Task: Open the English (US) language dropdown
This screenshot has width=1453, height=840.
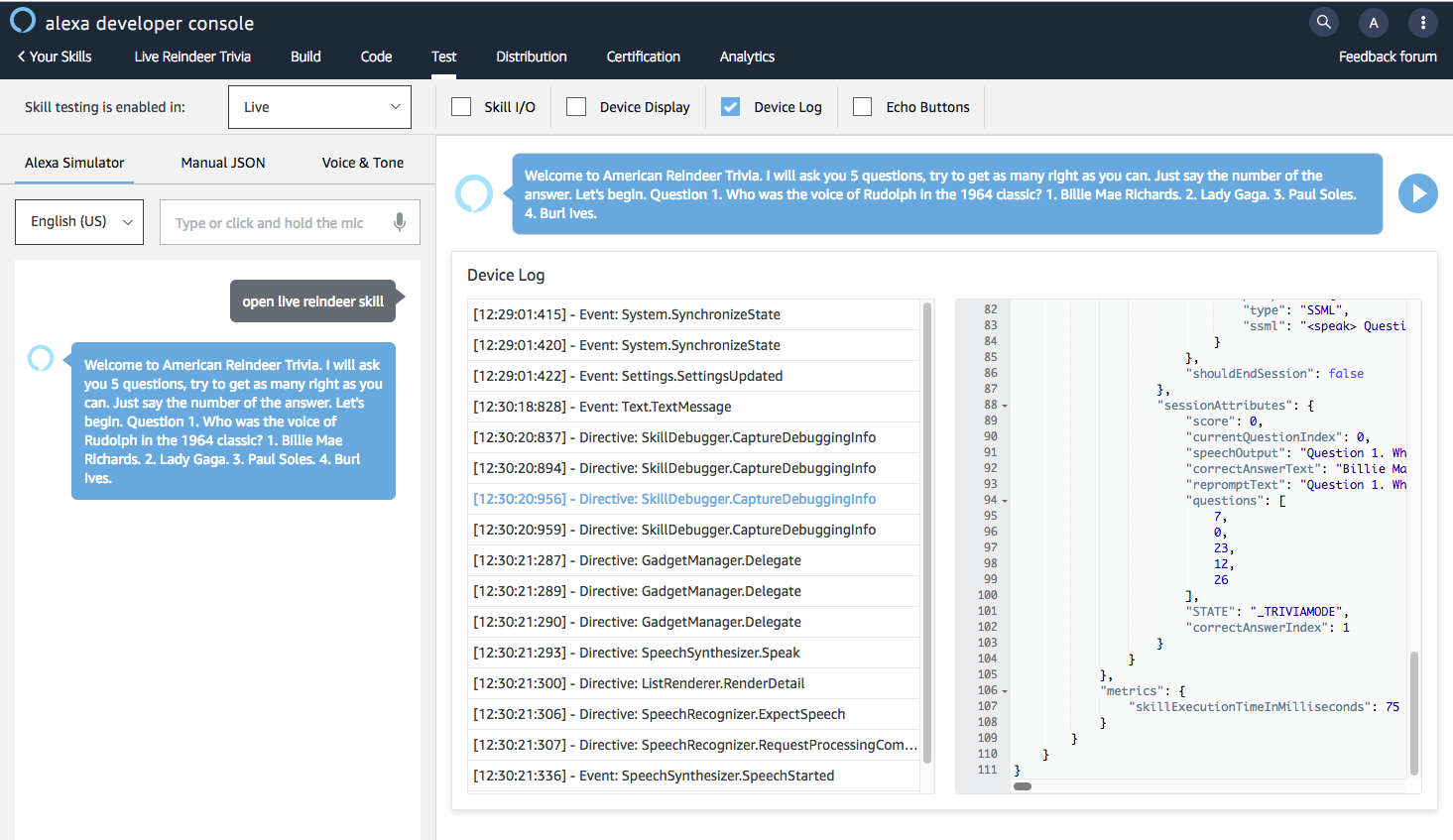Action: (79, 222)
